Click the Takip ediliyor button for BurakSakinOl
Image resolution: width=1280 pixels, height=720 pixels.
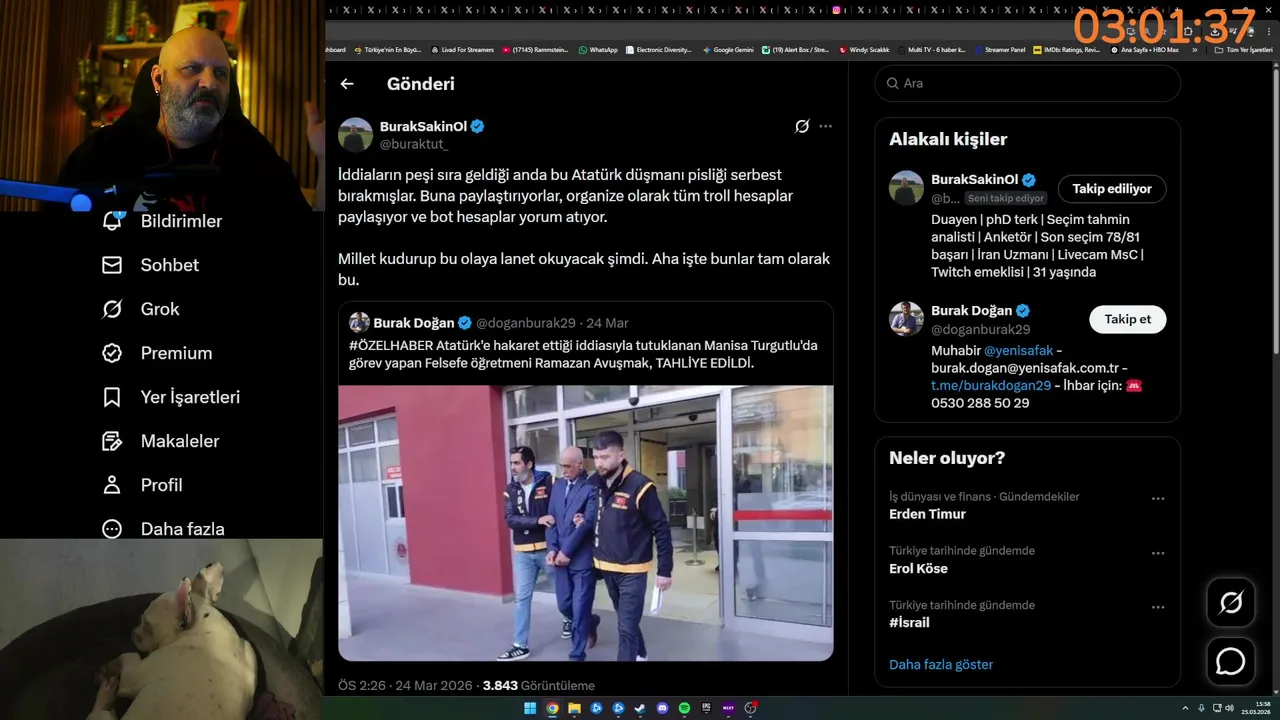tap(1112, 189)
